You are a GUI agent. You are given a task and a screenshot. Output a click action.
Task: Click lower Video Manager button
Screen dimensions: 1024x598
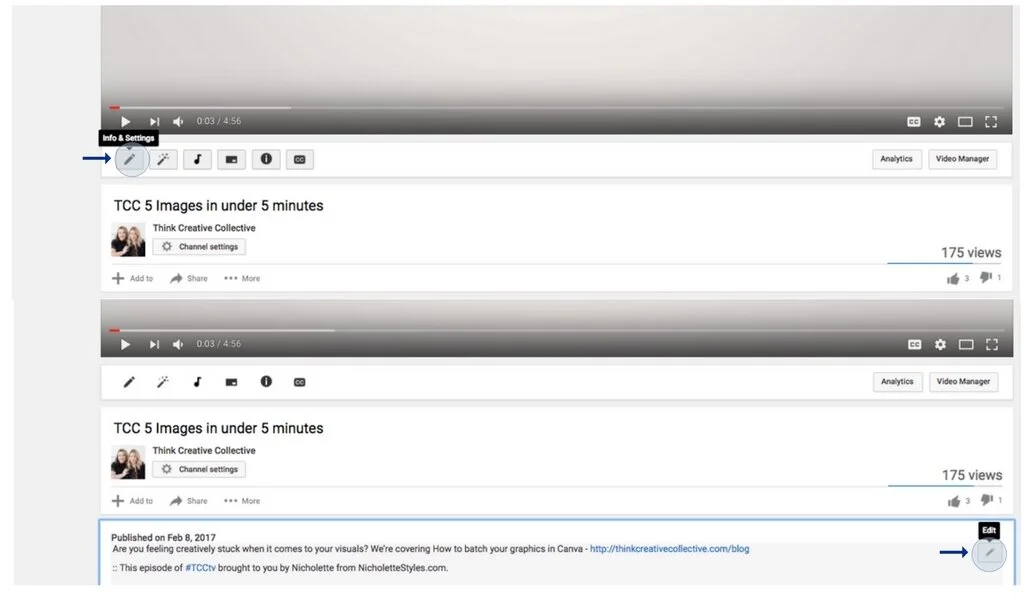tap(963, 381)
